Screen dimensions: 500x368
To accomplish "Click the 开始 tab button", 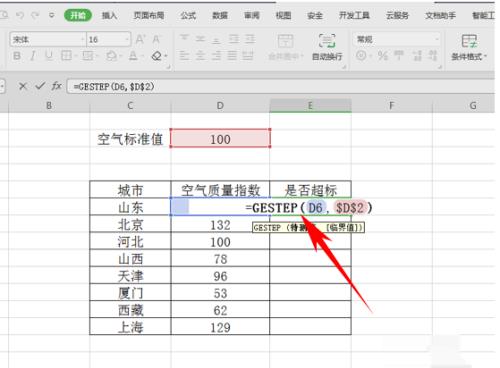I will (78, 15).
